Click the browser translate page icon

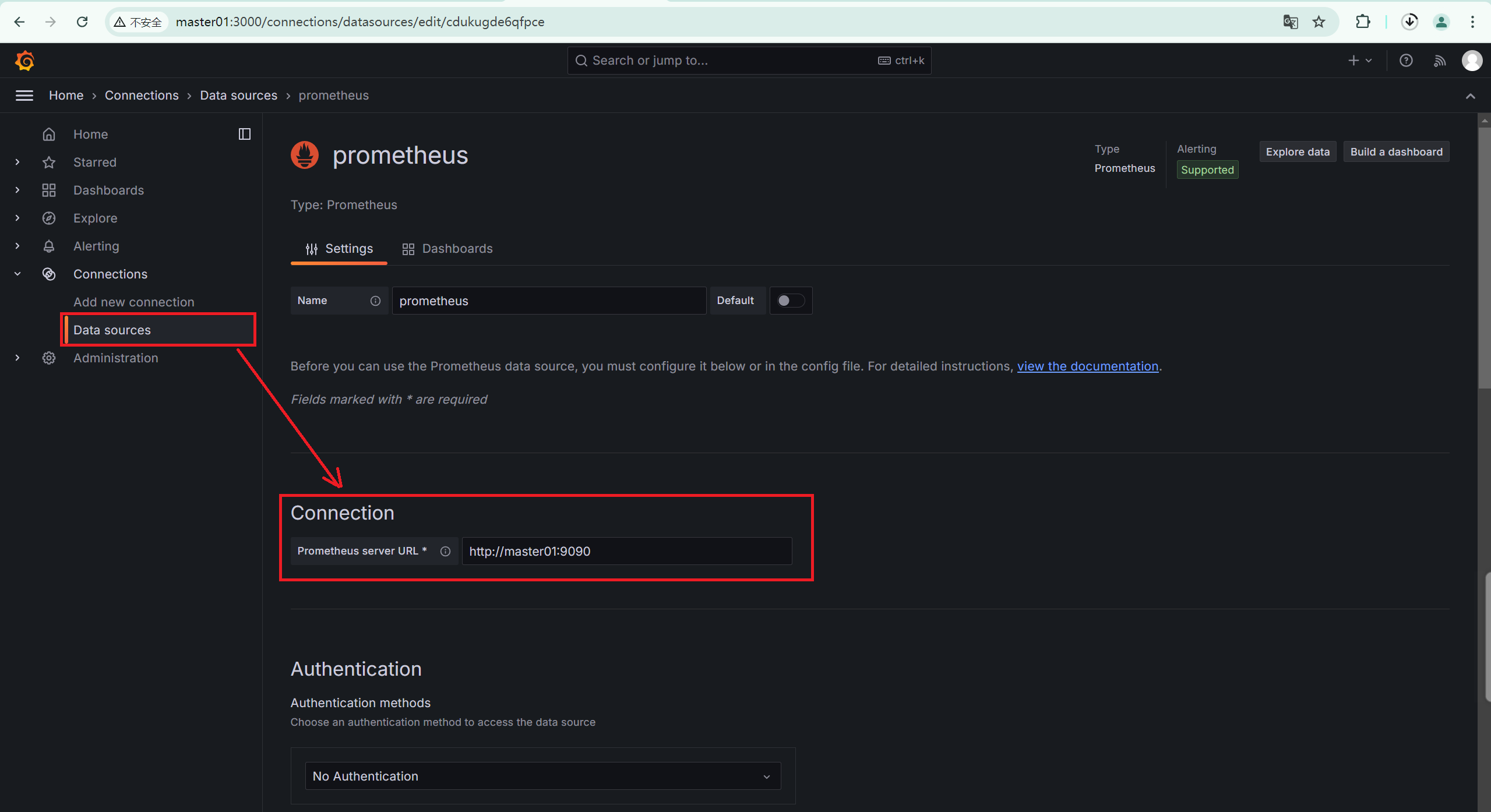pos(1291,22)
